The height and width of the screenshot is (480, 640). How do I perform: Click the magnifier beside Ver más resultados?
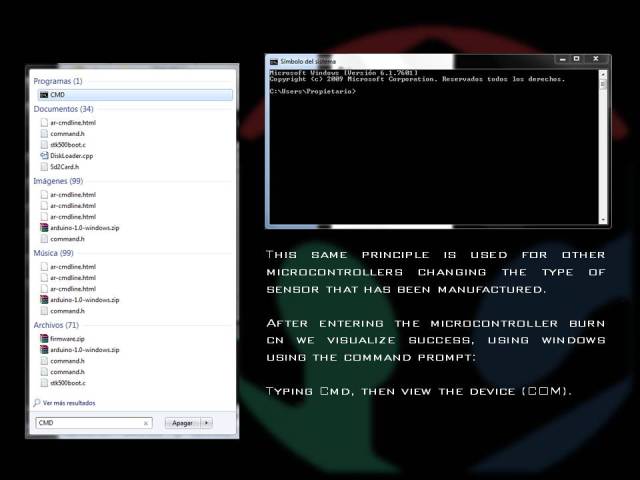37,402
